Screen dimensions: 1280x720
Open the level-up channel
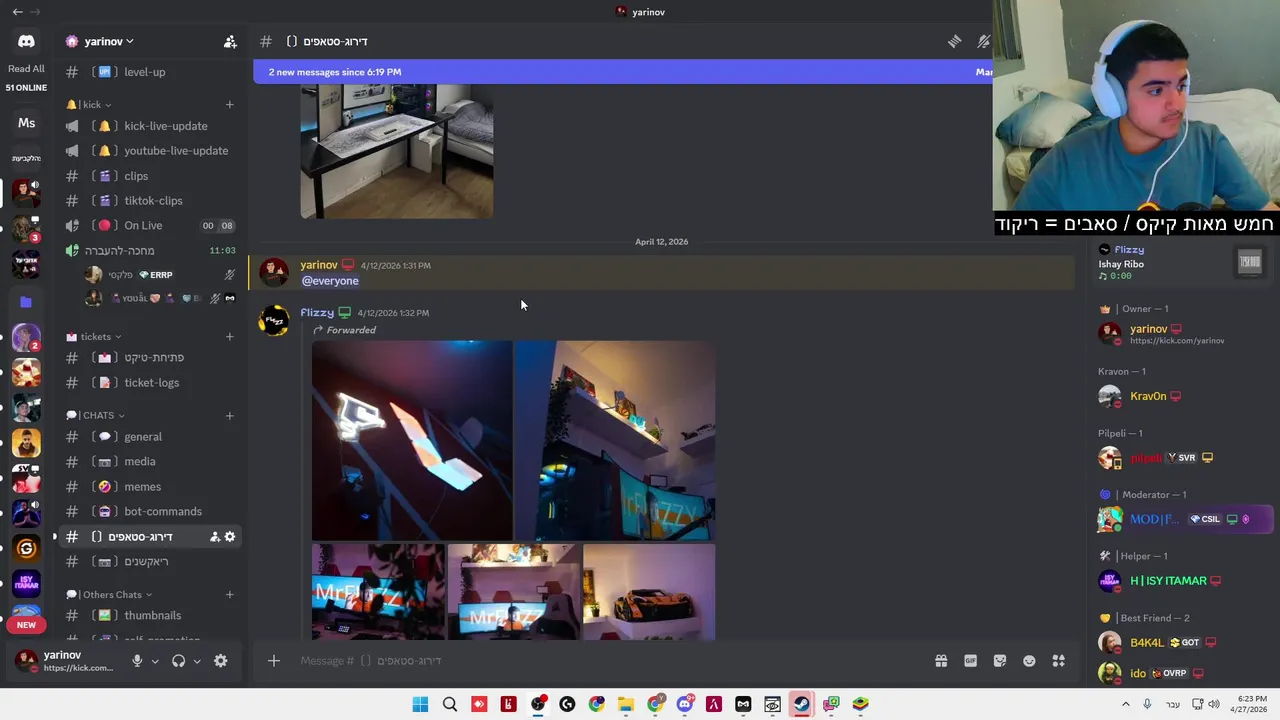150,72
